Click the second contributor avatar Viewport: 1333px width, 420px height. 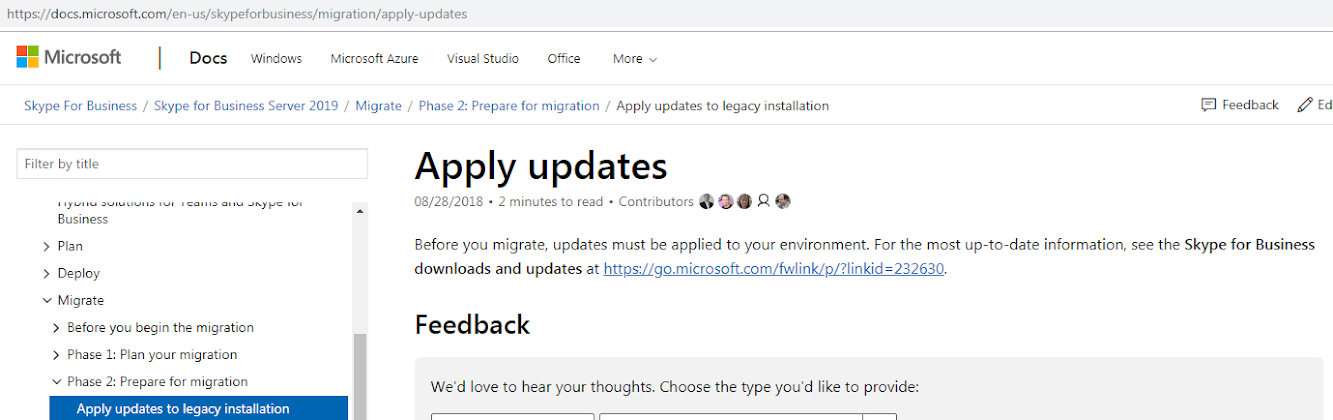pyautogui.click(x=726, y=201)
